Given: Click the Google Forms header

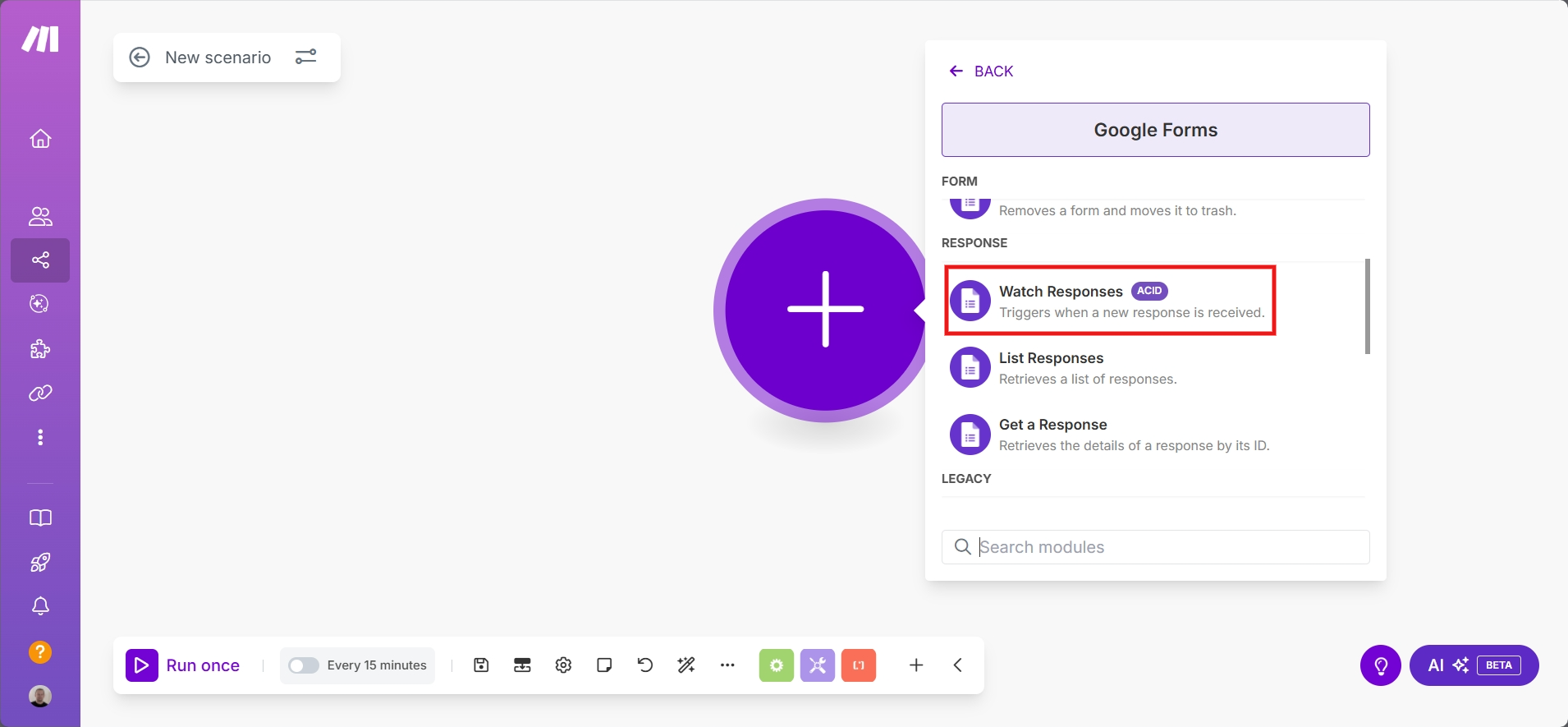Looking at the screenshot, I should point(1155,130).
